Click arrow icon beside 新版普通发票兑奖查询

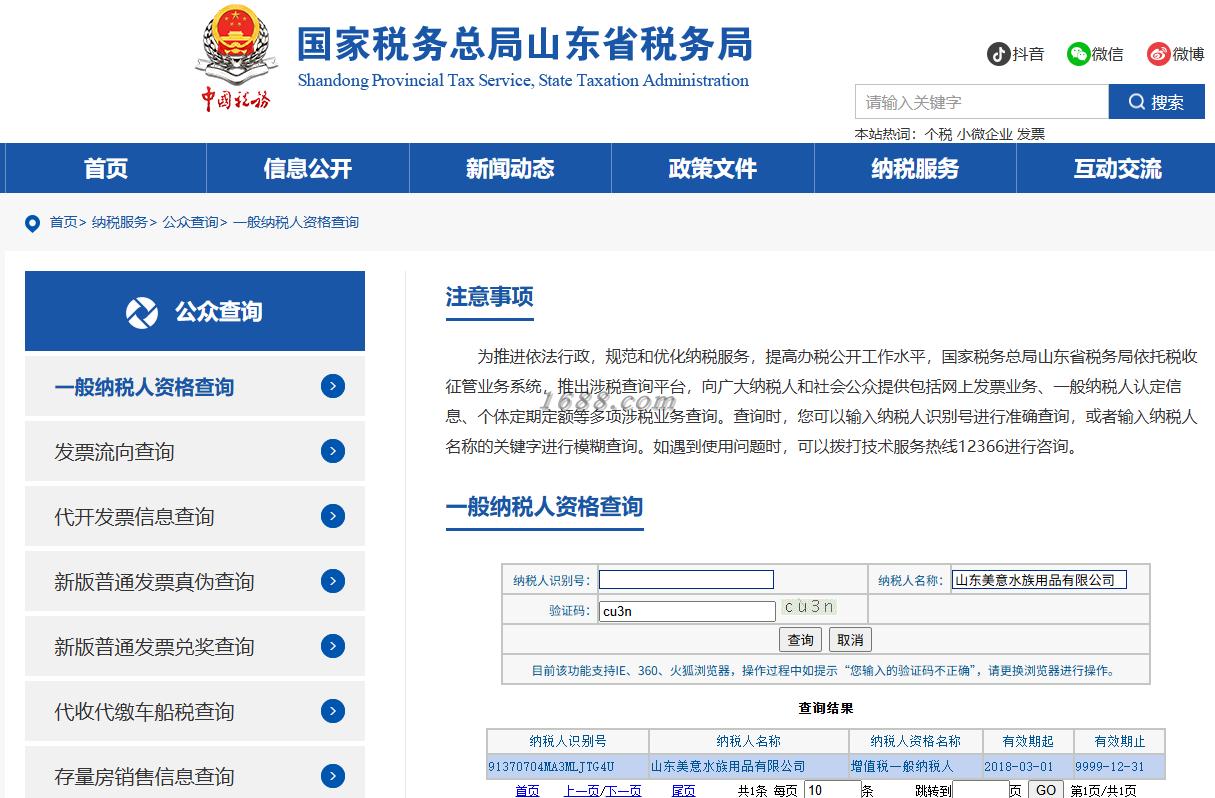click(x=333, y=646)
